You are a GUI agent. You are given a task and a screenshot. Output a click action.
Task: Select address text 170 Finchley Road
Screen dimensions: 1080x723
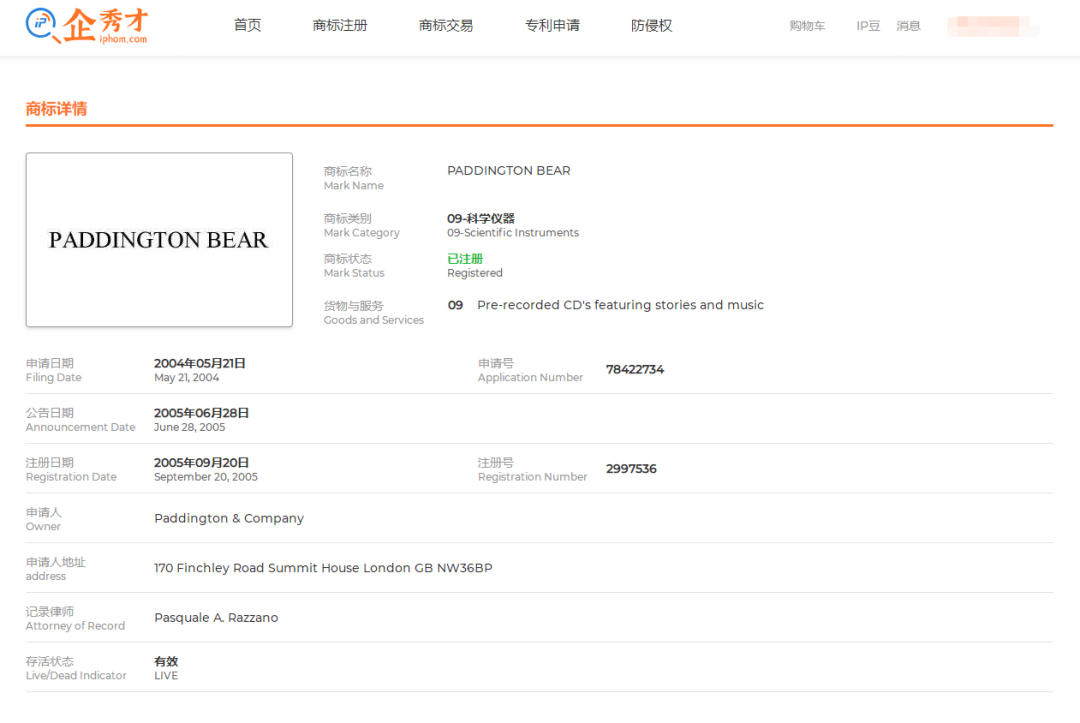click(x=323, y=568)
